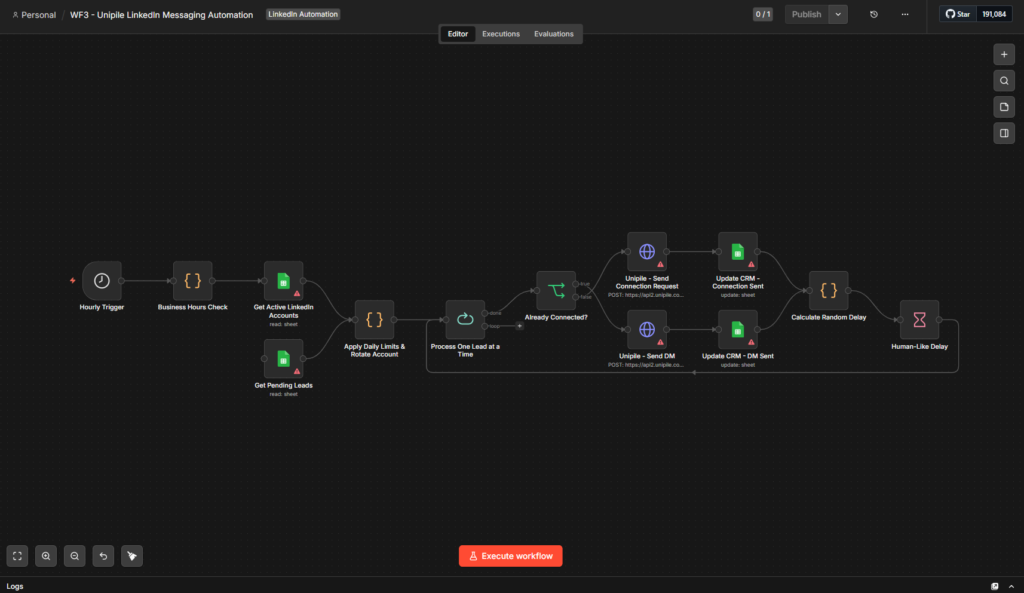Select the Already Connected? branch node
1024x593 pixels.
(556, 291)
